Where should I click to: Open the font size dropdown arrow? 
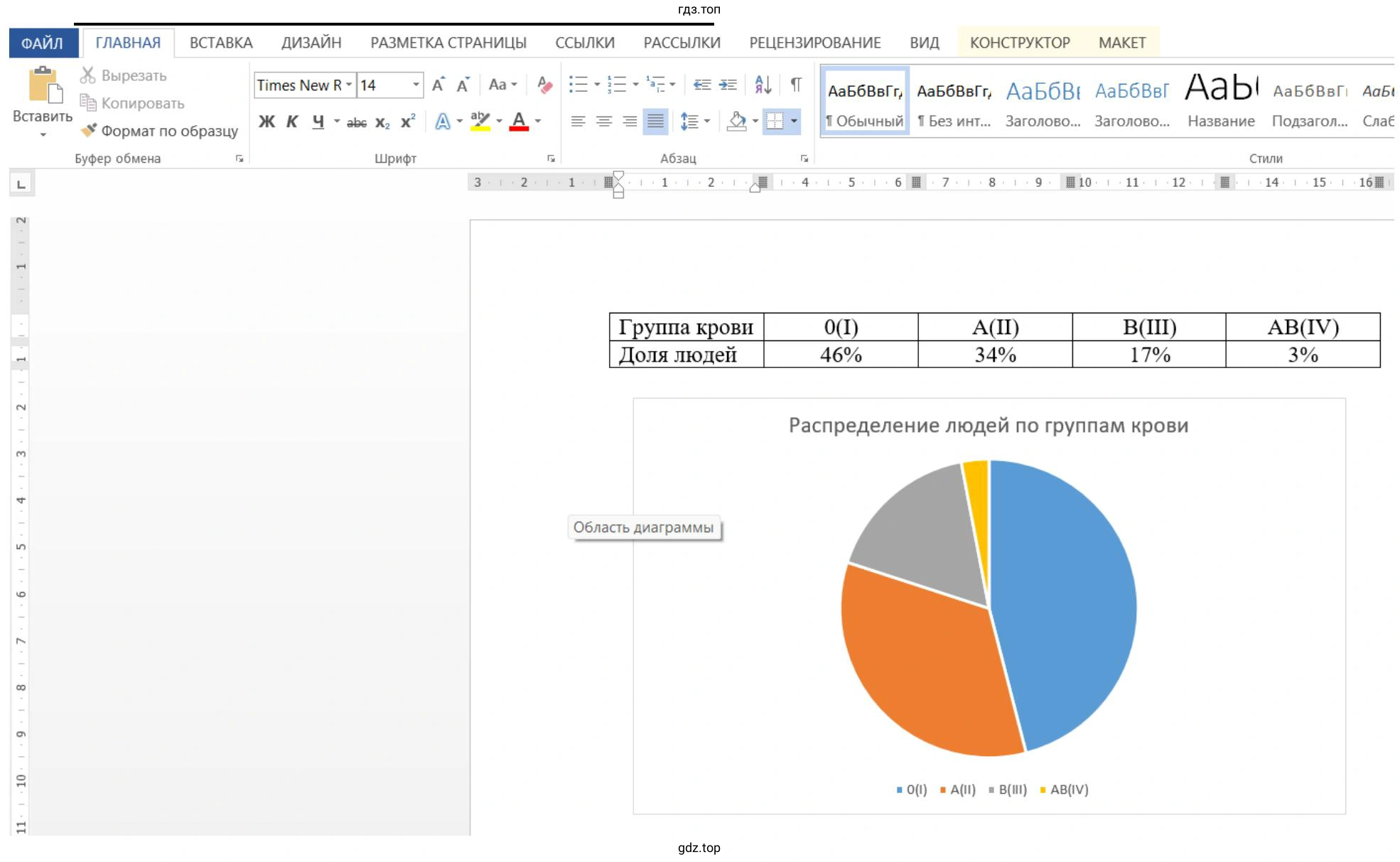click(416, 85)
